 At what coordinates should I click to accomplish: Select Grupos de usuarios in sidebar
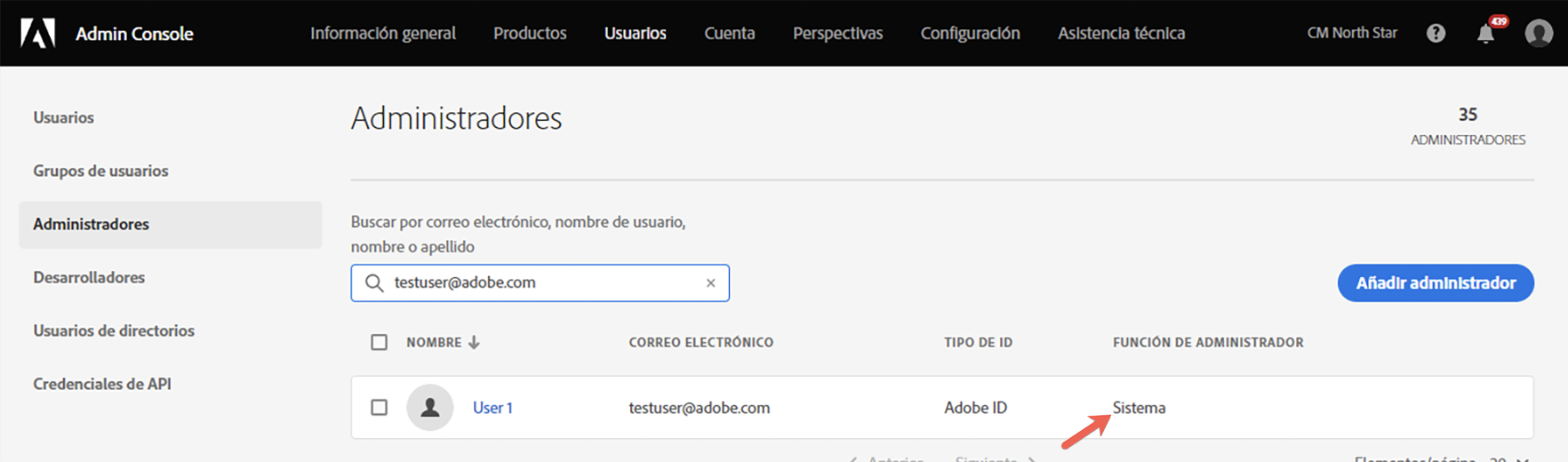(x=100, y=171)
